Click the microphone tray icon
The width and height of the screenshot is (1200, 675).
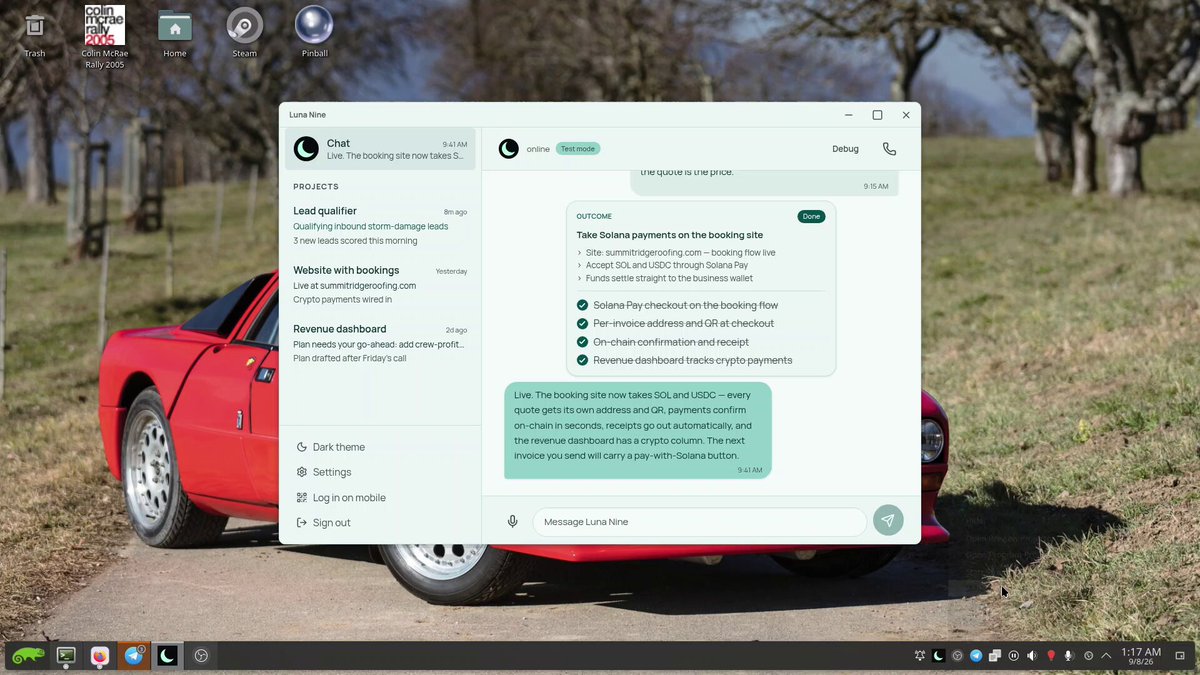1069,656
